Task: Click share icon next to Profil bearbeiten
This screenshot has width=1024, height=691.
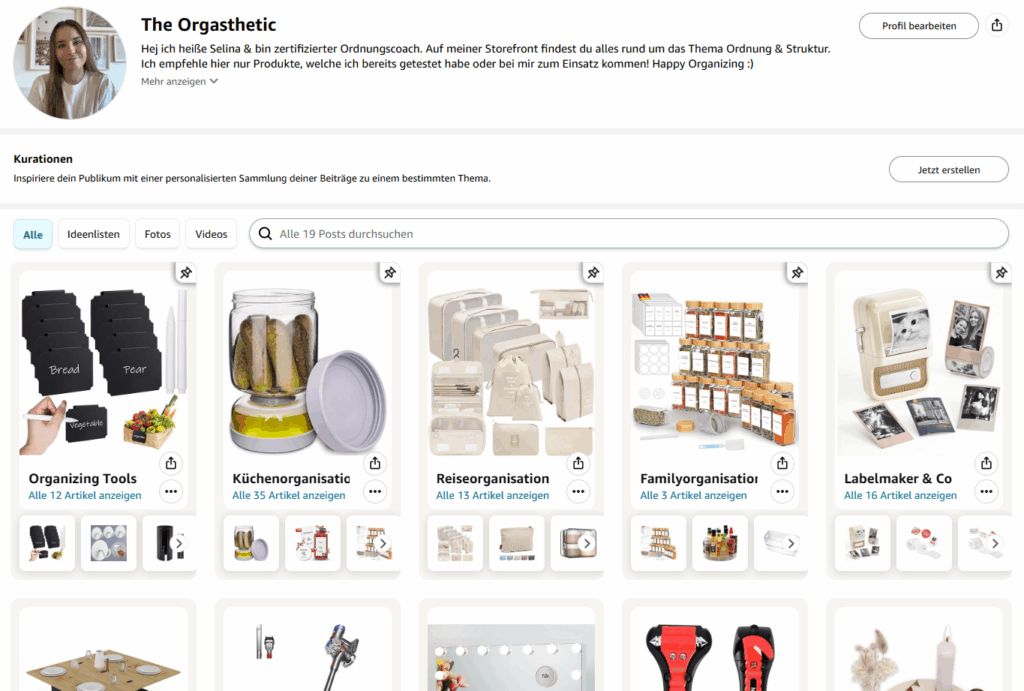Action: coord(996,26)
